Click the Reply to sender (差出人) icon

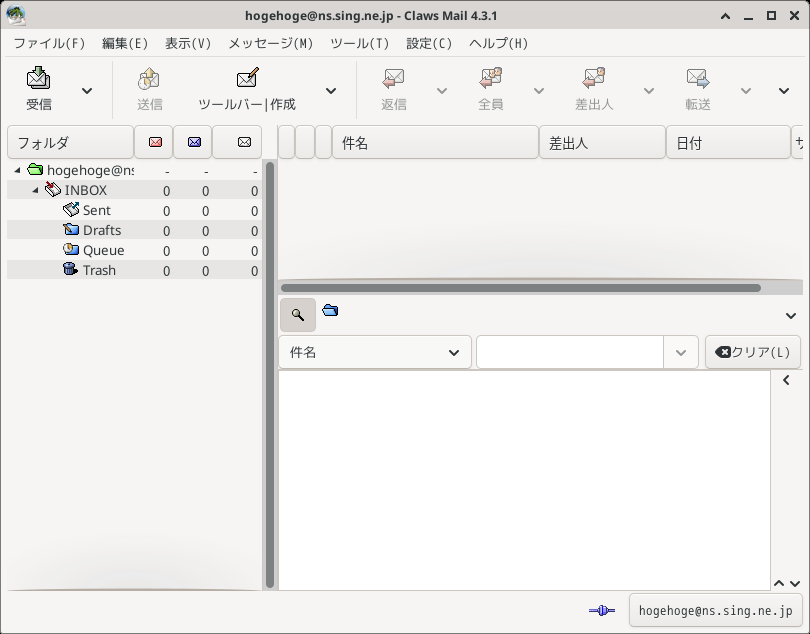594,79
